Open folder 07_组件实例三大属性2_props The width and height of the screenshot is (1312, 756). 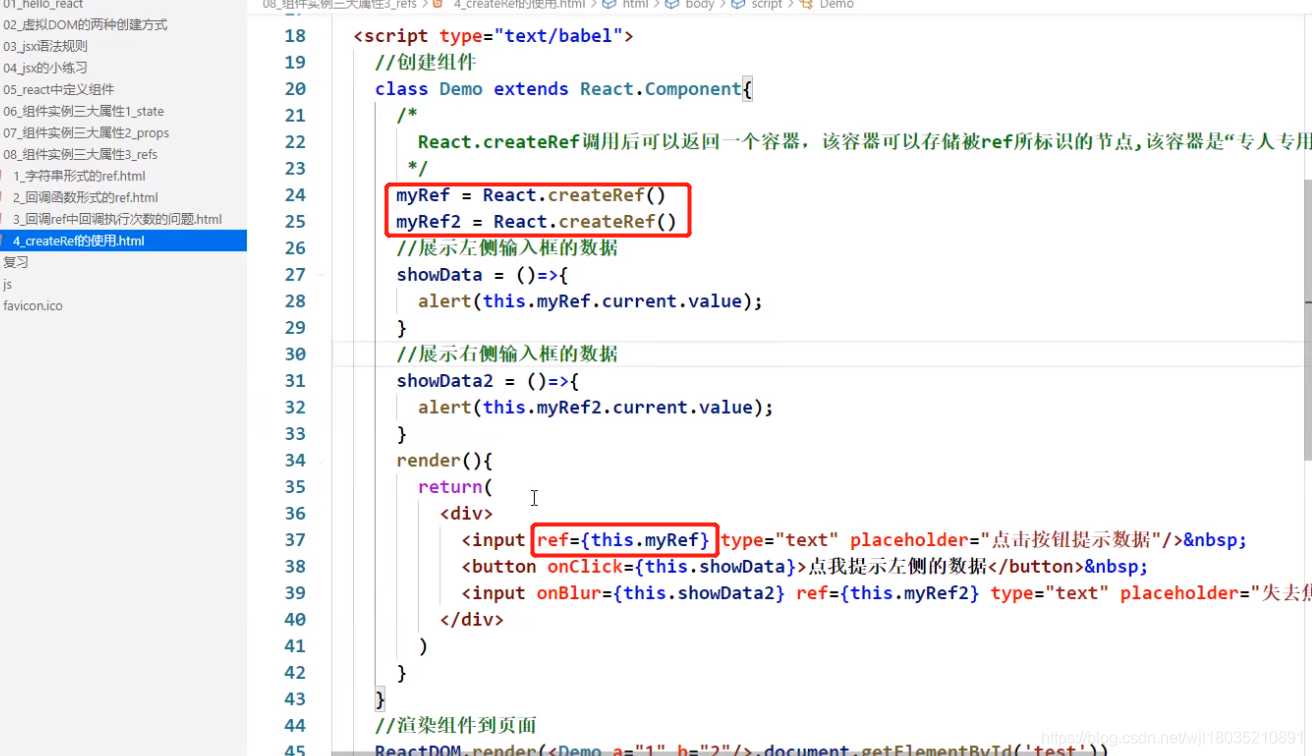tap(86, 133)
